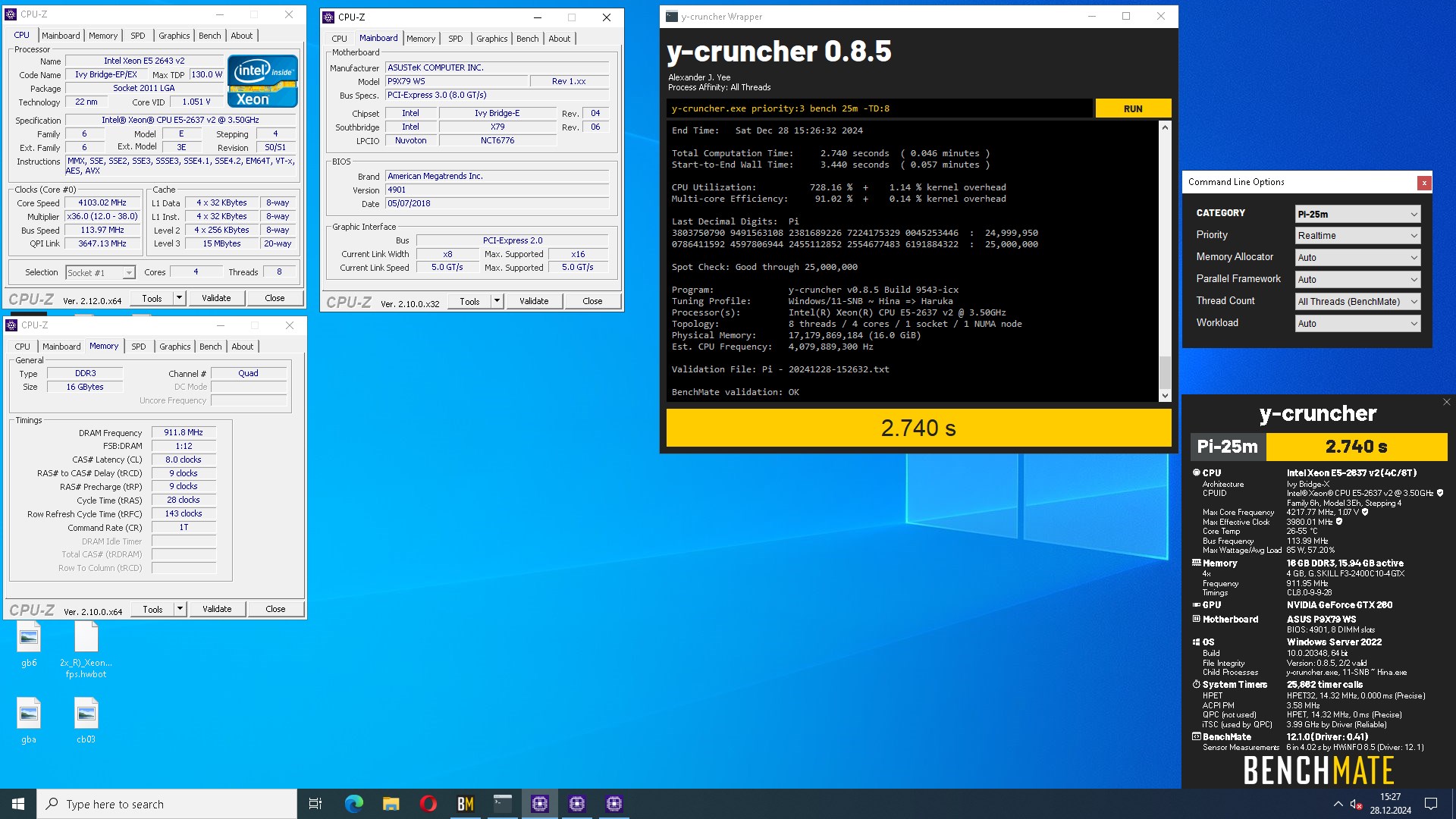The width and height of the screenshot is (1456, 819).
Task: Click the Intel Xeon logo in CPU-Z
Action: (x=262, y=81)
